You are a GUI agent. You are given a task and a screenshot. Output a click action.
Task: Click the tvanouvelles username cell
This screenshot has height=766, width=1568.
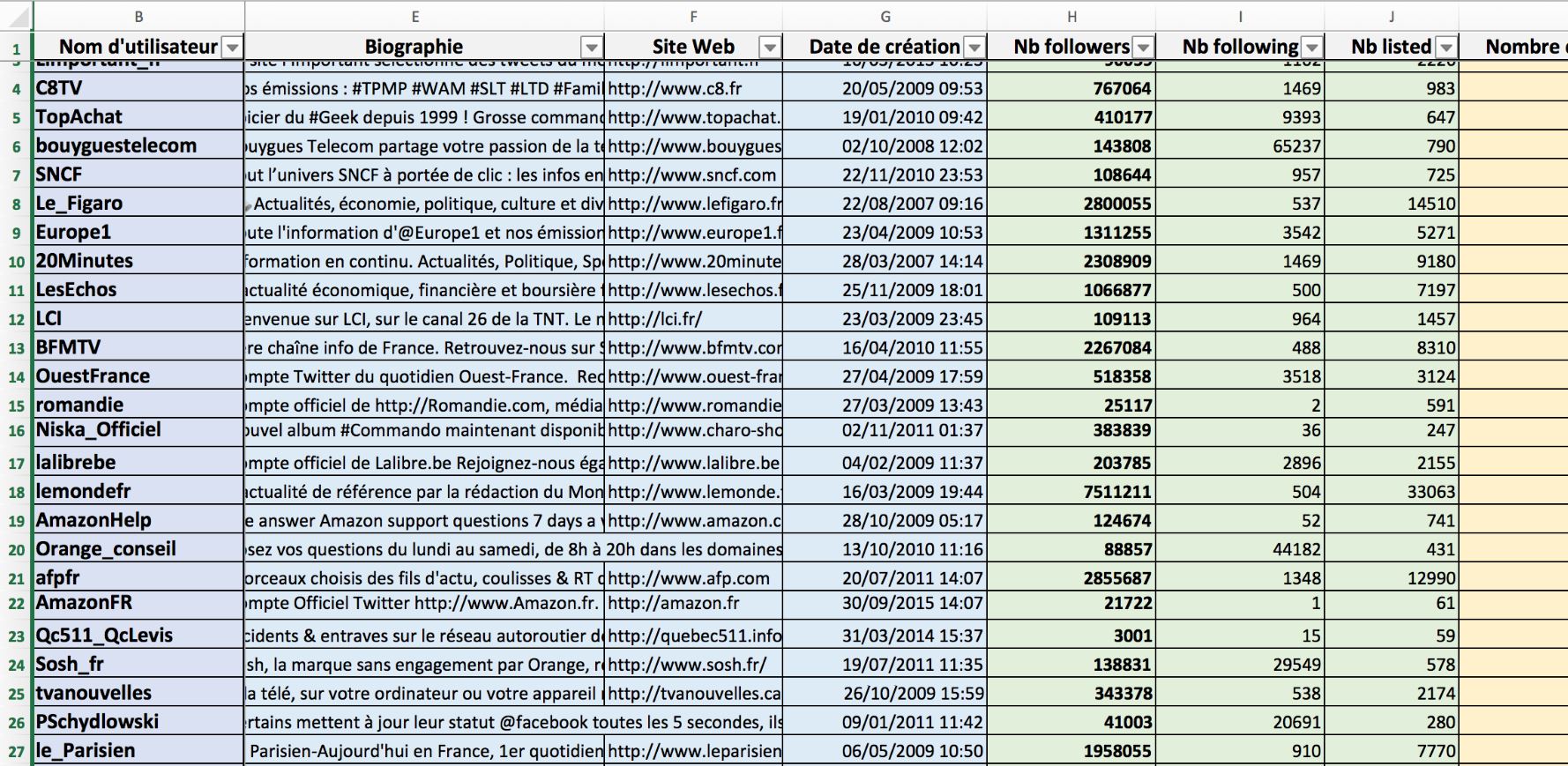[x=138, y=693]
